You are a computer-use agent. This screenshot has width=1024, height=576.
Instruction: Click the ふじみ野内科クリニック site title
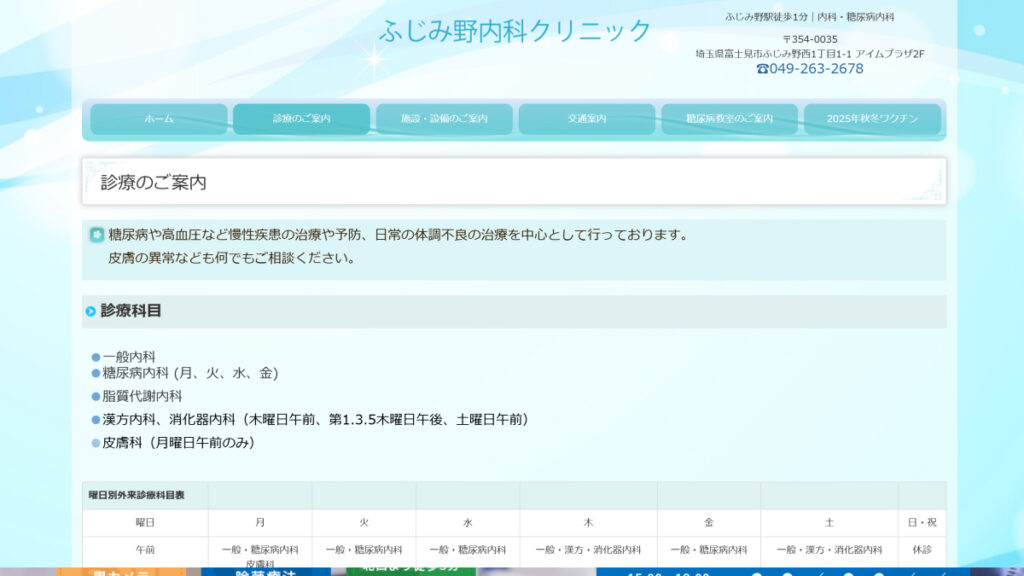(x=512, y=32)
